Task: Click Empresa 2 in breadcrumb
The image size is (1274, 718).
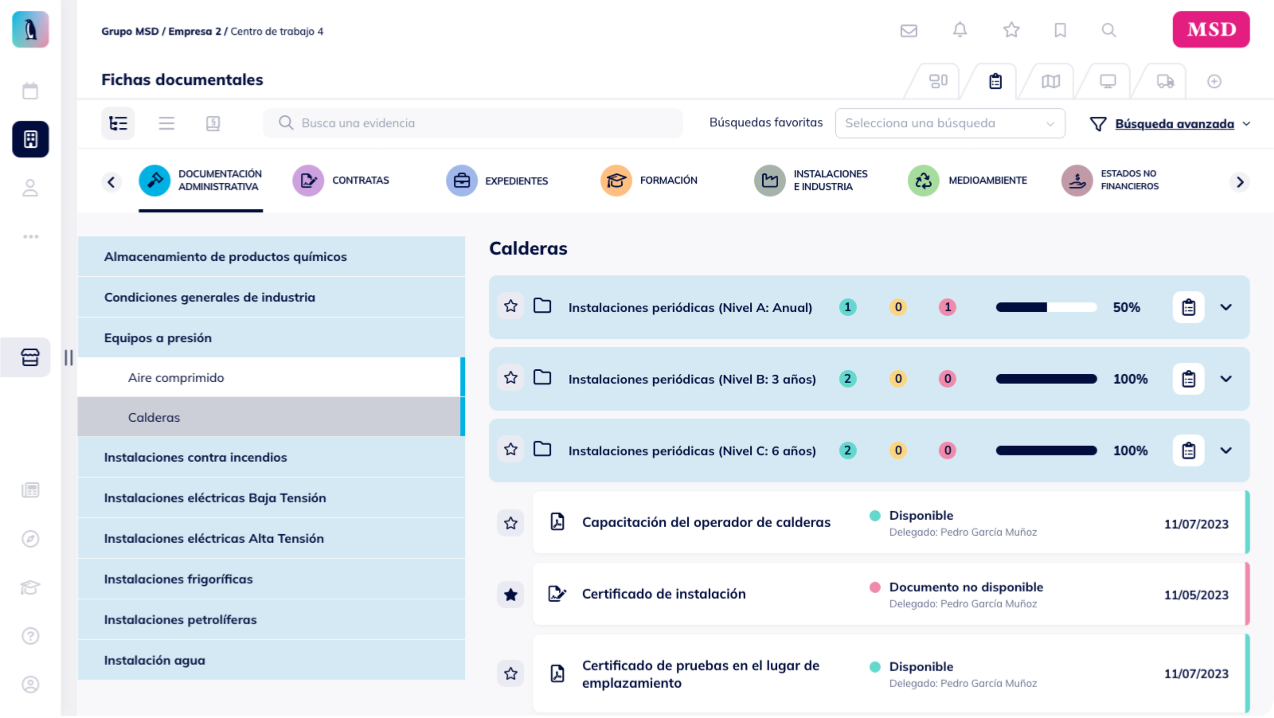Action: pos(196,31)
